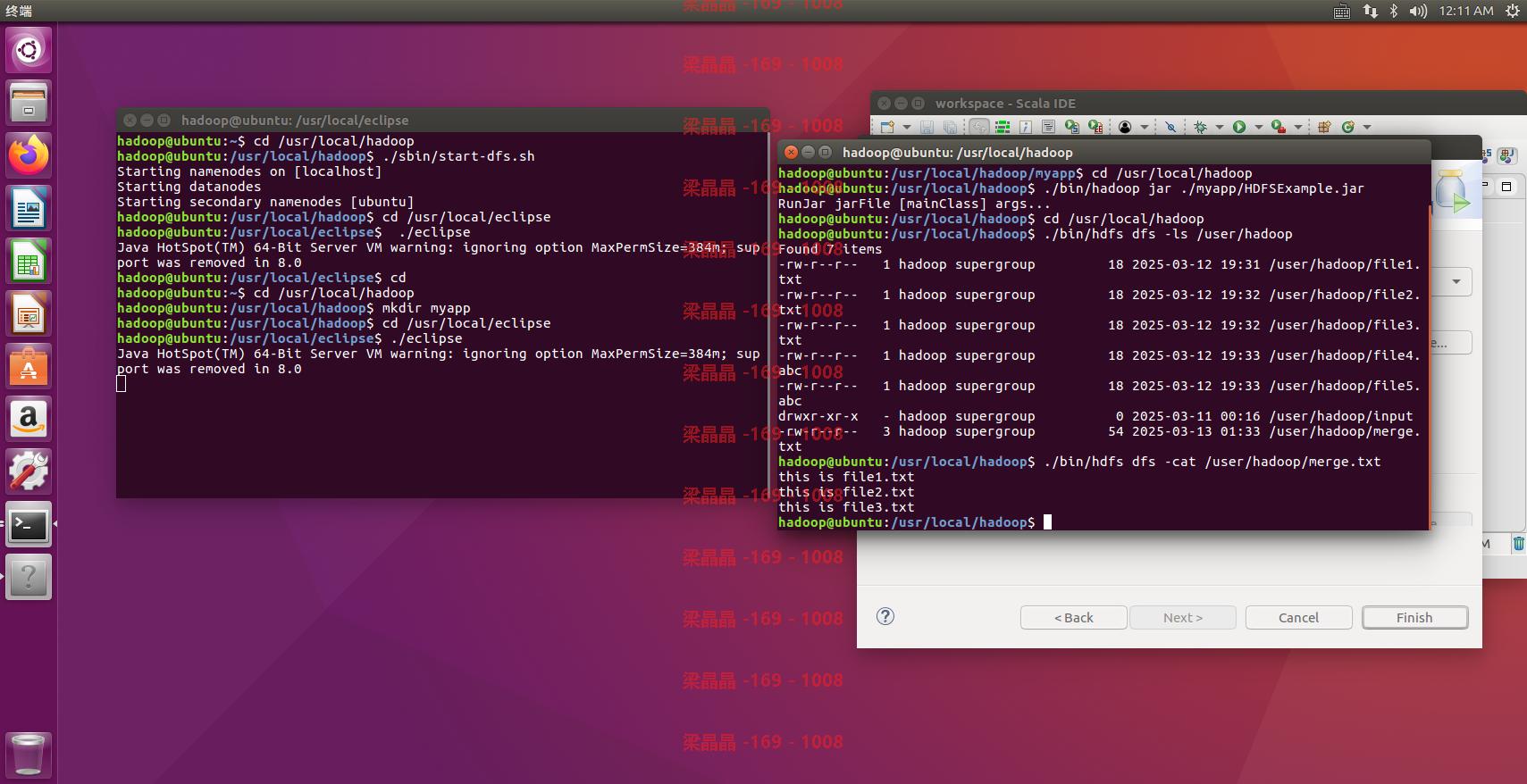Click the 'Found 7 items' line in hadoop terminal
The width and height of the screenshot is (1527, 784).
point(830,249)
